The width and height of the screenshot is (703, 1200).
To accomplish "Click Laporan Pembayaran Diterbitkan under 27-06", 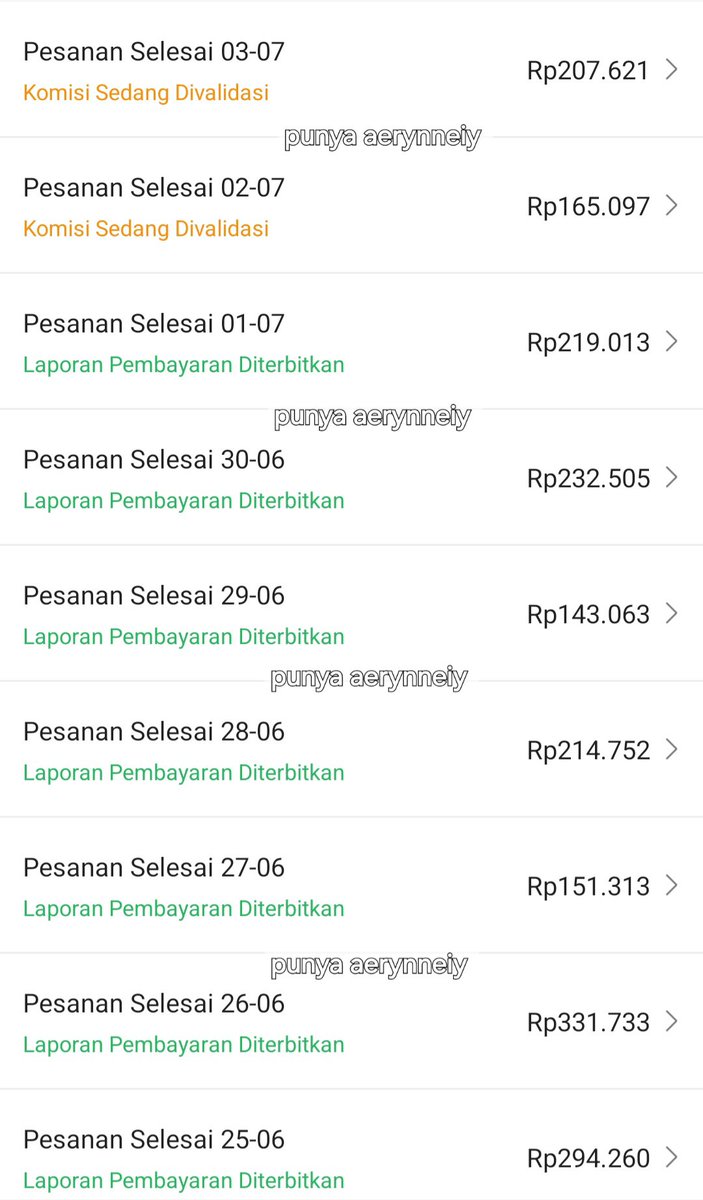I will tap(184, 909).
